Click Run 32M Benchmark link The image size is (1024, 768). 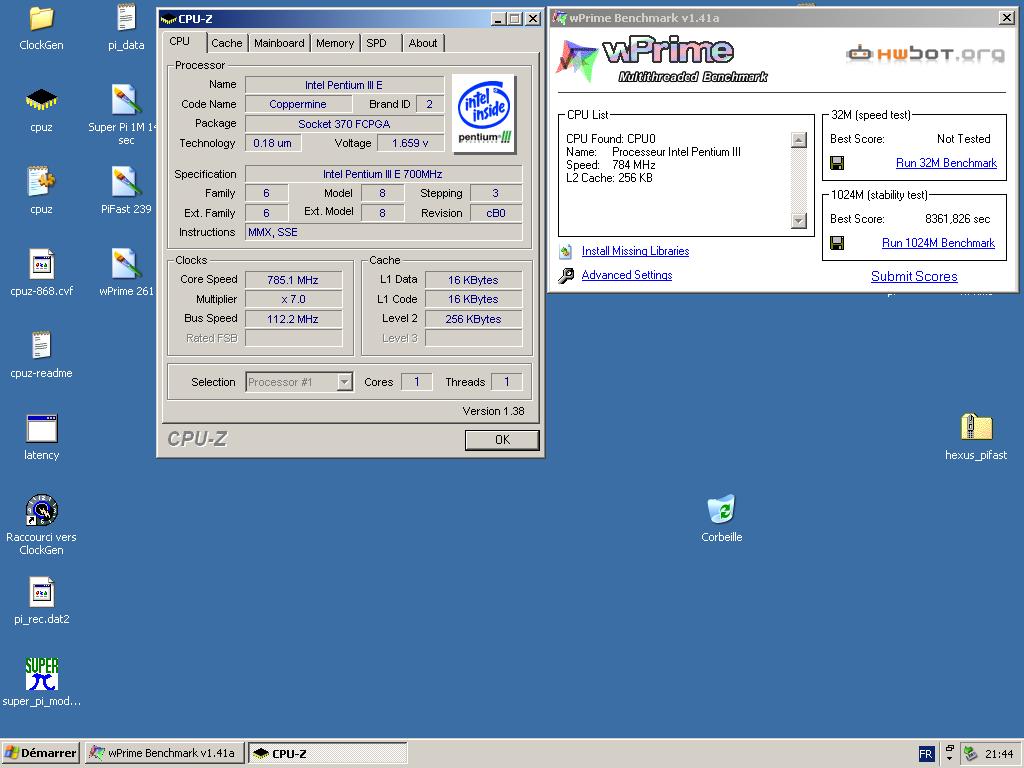tap(946, 163)
